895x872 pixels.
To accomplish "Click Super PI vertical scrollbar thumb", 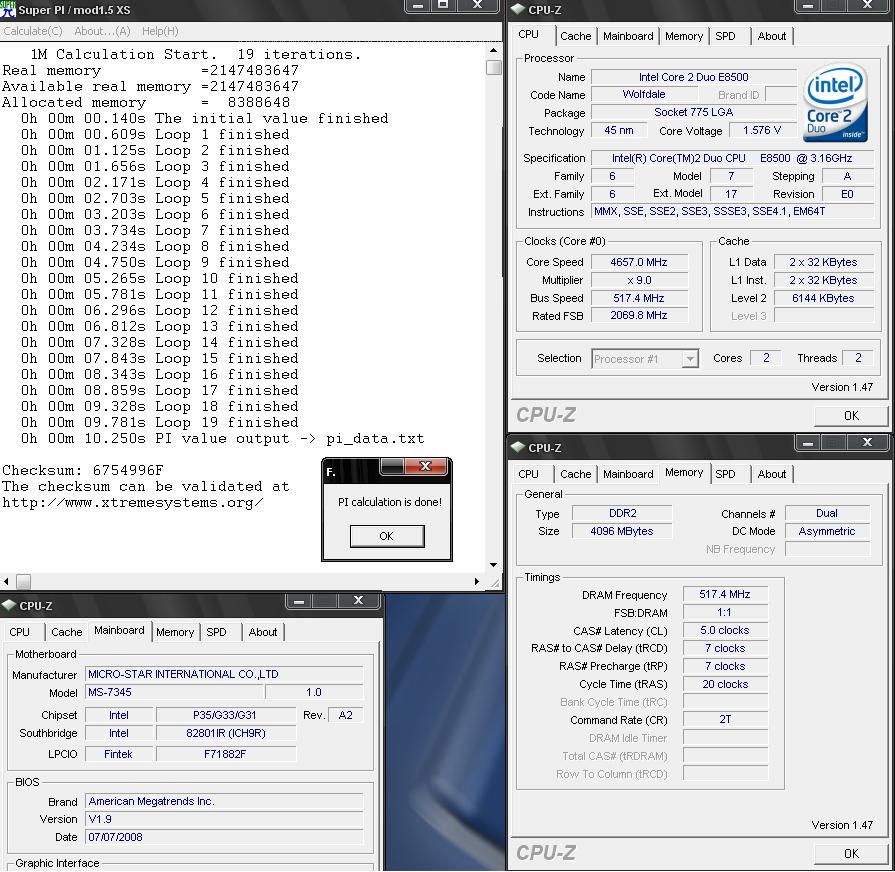I will pyautogui.click(x=494, y=67).
